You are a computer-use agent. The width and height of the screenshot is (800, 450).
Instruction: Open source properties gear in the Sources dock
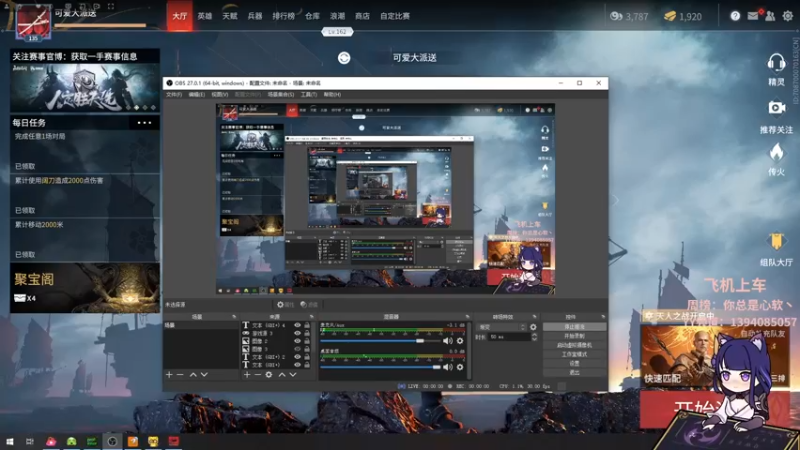pos(269,374)
